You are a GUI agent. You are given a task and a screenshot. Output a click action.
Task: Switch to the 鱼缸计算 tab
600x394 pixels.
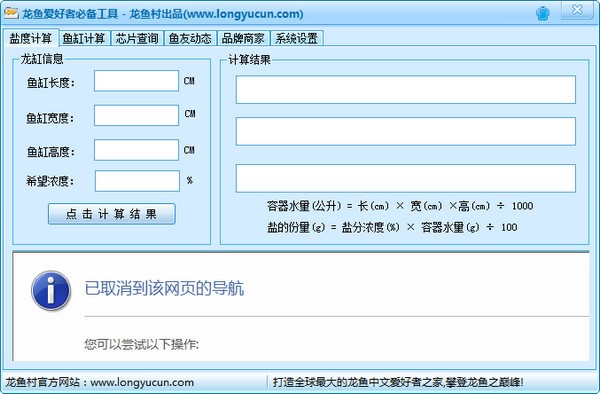coord(84,38)
